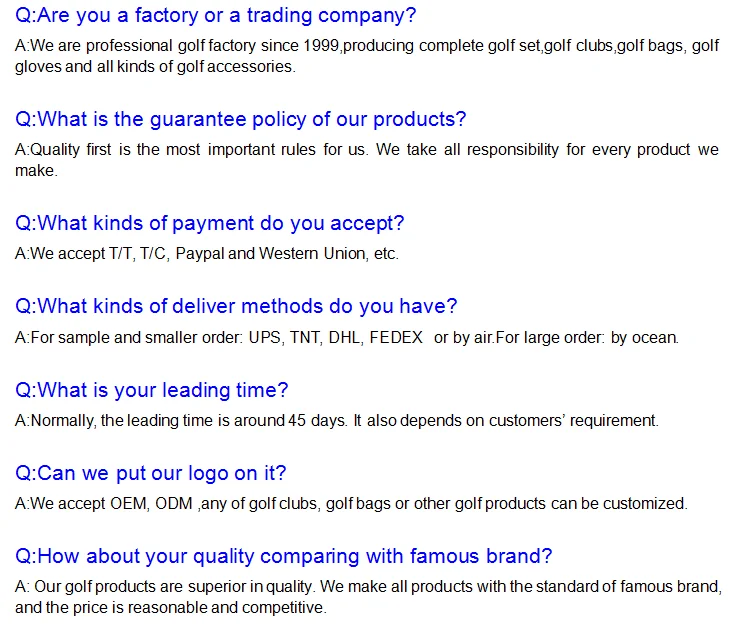This screenshot has width=739, height=636.
Task: Select the logo customization question heading
Action: [150, 473]
